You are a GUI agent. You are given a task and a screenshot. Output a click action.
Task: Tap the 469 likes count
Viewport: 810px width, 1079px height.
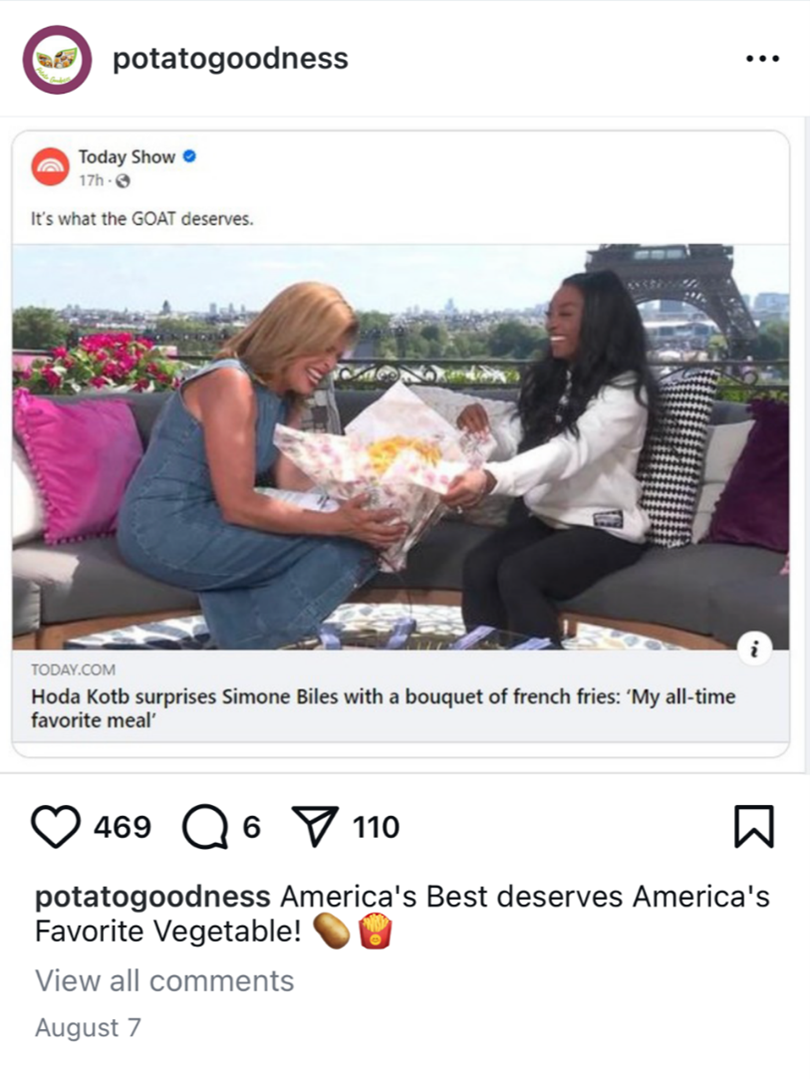point(122,826)
